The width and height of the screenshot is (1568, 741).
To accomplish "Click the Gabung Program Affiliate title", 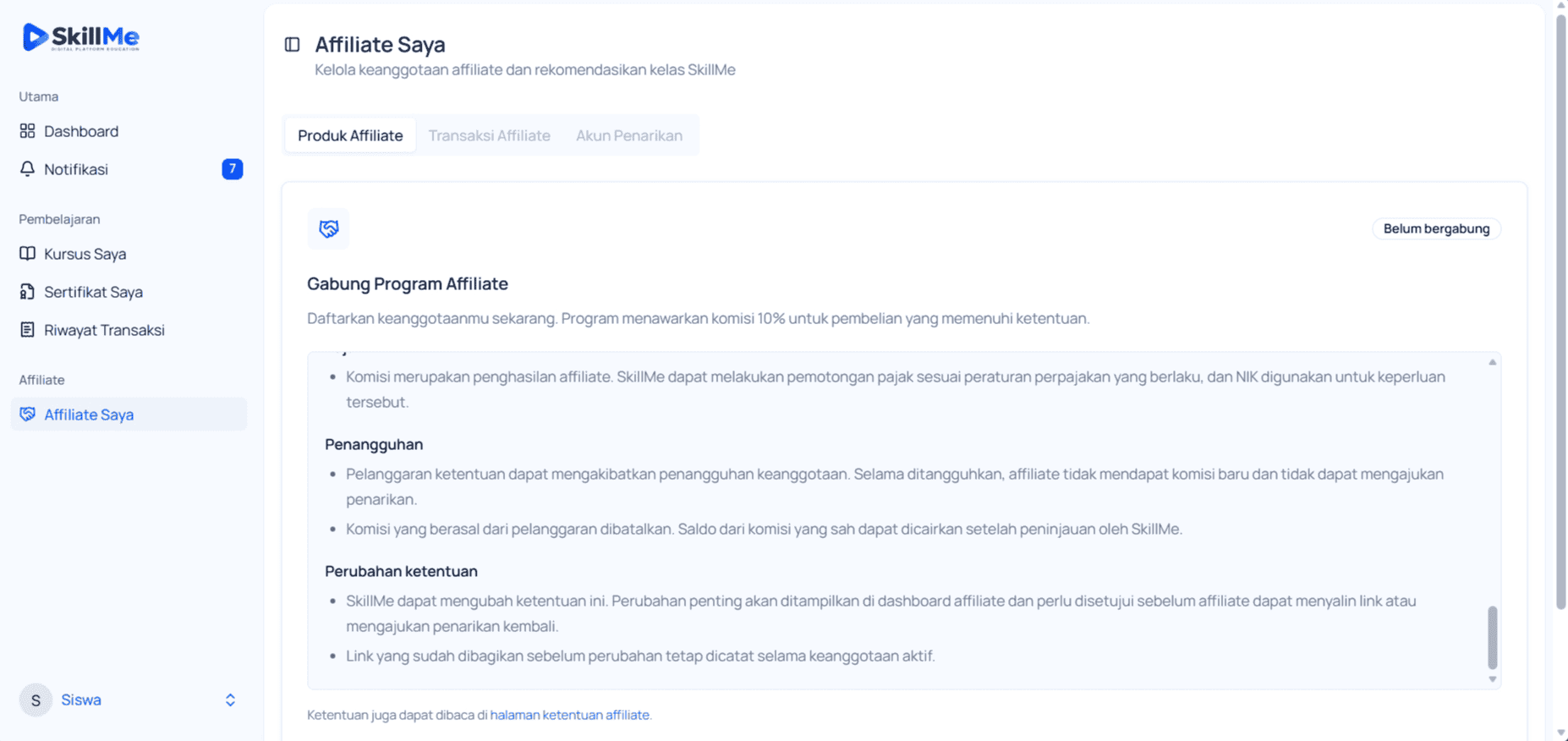I will [408, 283].
